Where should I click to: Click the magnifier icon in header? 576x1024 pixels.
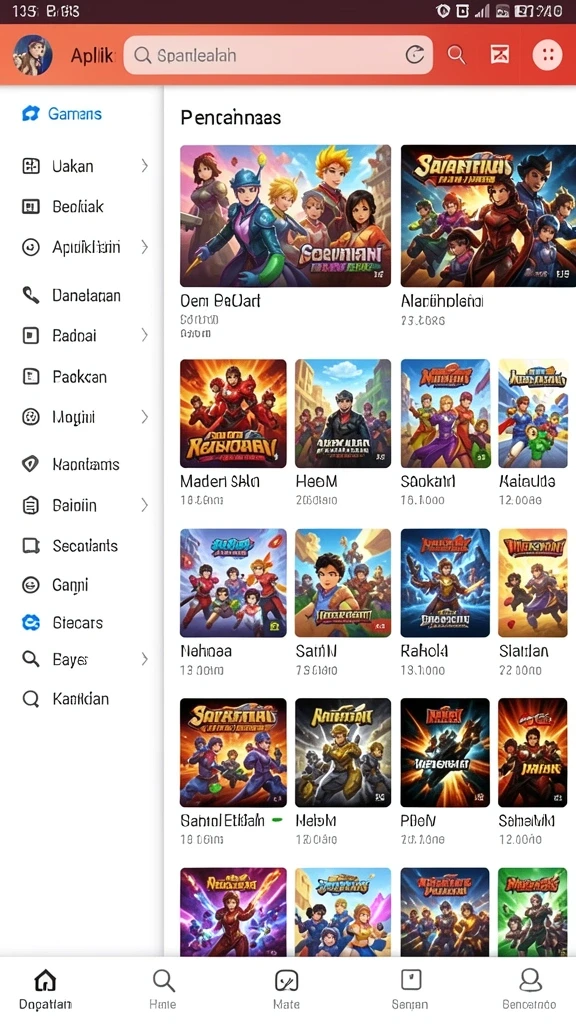point(456,55)
